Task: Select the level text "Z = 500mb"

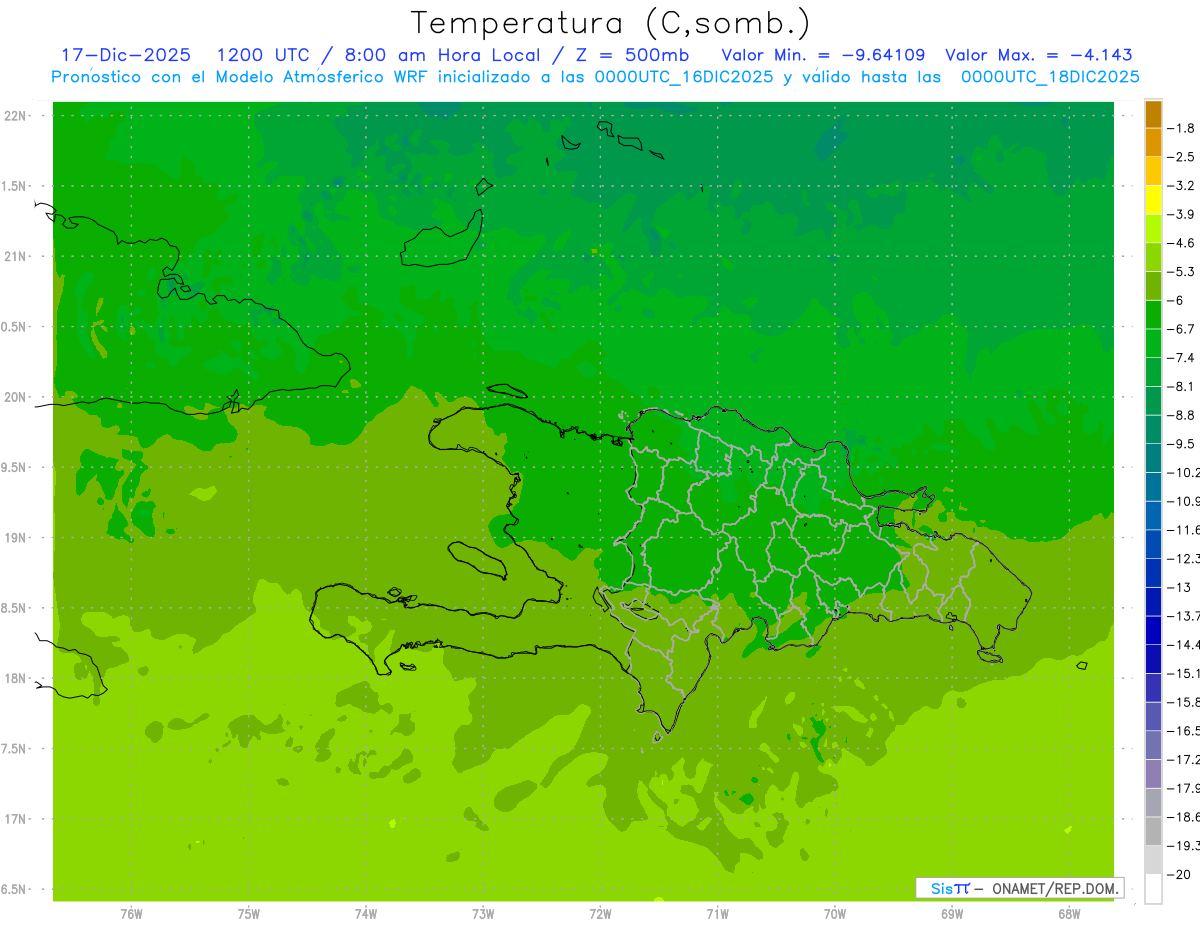Action: click(630, 55)
